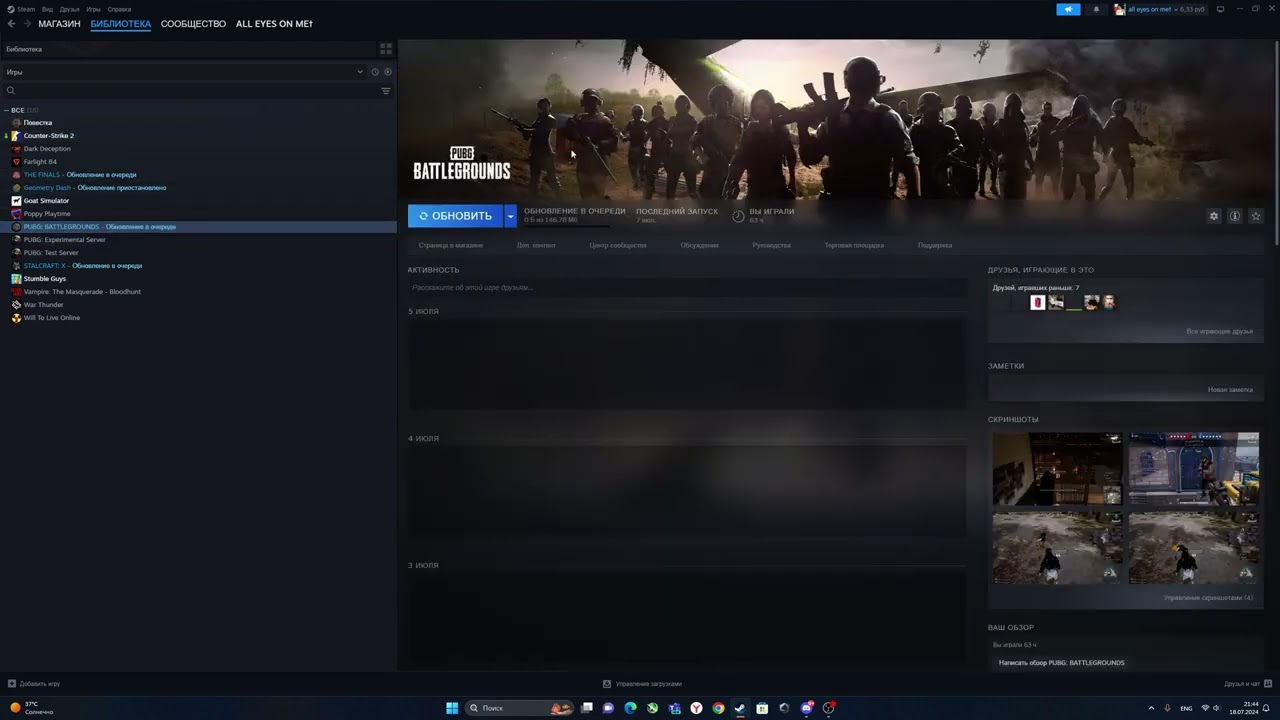Open Центр сообщества link
The height and width of the screenshot is (720, 1280).
(618, 245)
